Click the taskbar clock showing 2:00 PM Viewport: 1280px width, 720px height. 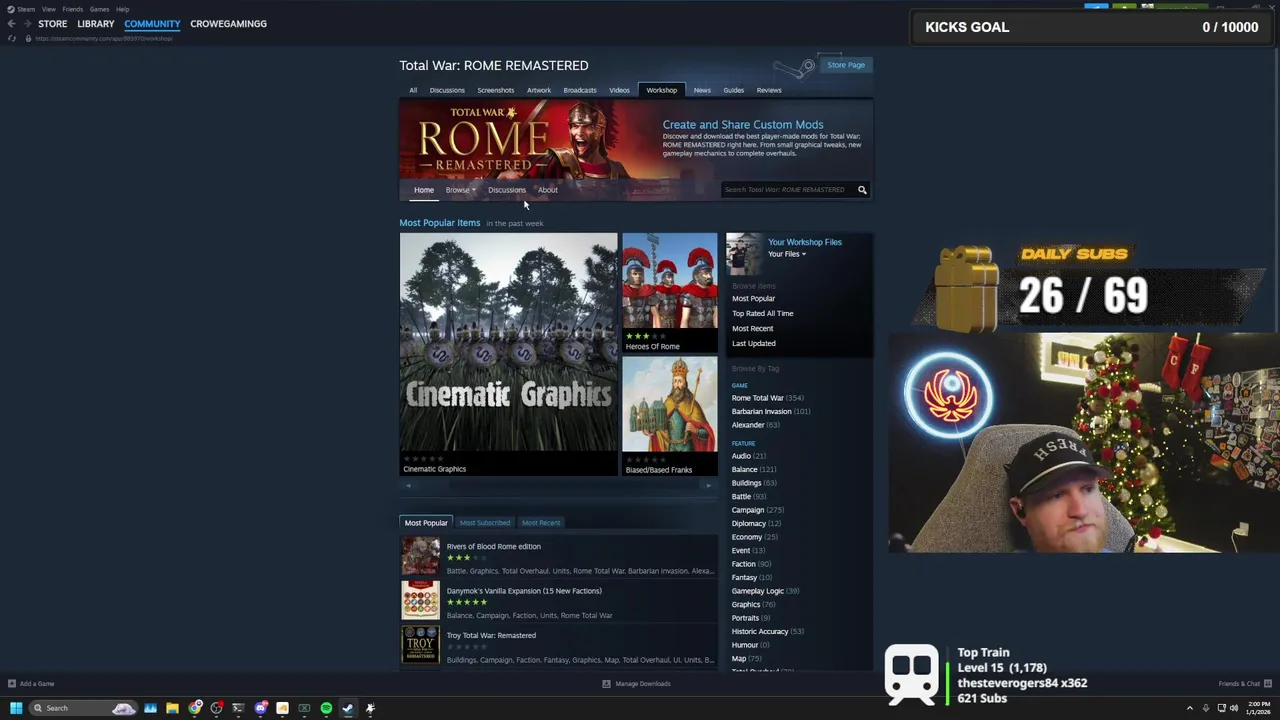(1259, 708)
